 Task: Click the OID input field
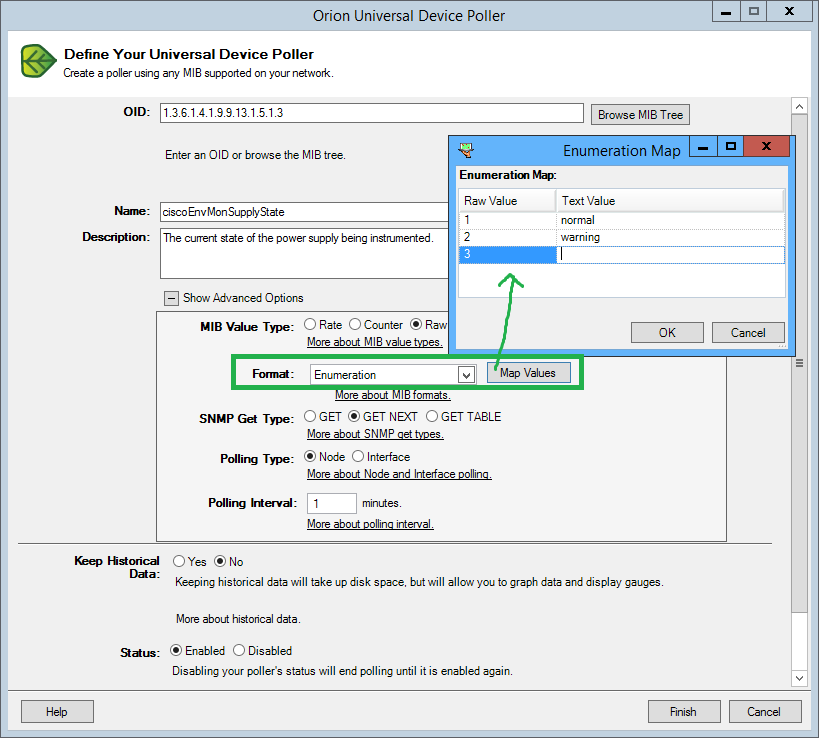click(372, 113)
